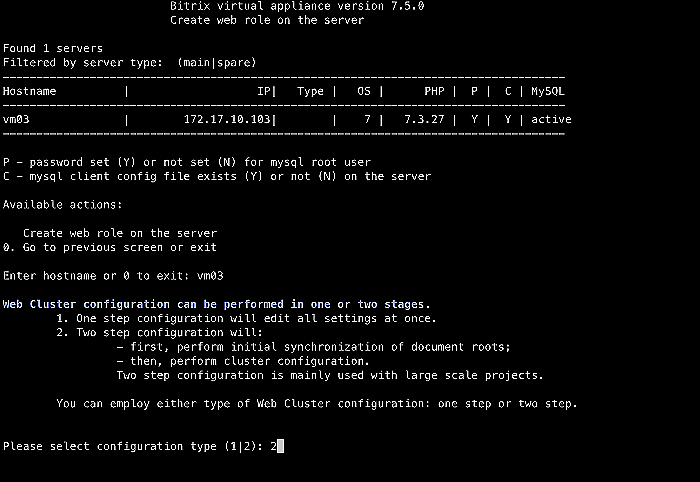700x482 pixels.
Task: Click the MySQL column header
Action: pos(548,91)
